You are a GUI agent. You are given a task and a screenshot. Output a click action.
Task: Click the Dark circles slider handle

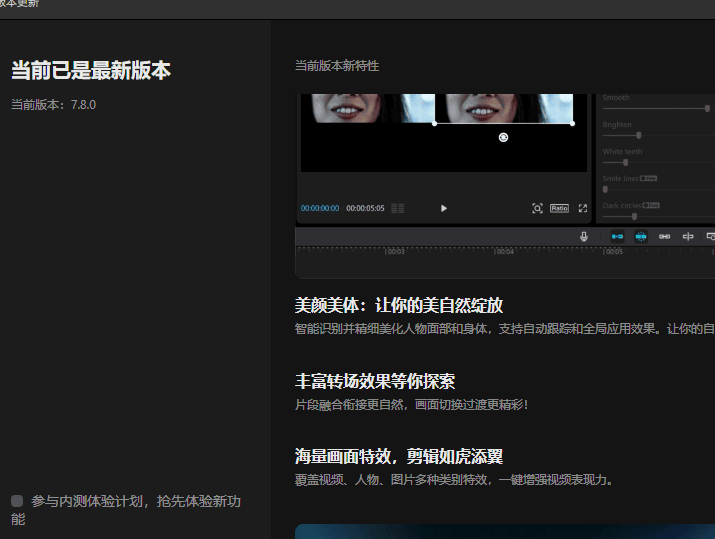point(634,216)
